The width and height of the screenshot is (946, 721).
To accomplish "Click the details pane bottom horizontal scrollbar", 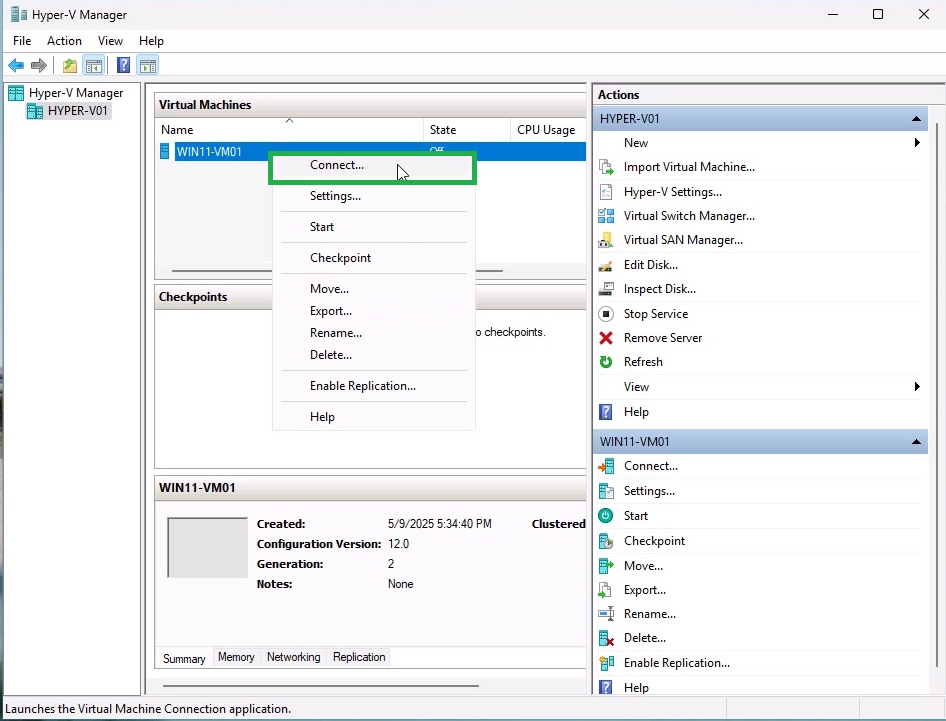I will coord(320,686).
